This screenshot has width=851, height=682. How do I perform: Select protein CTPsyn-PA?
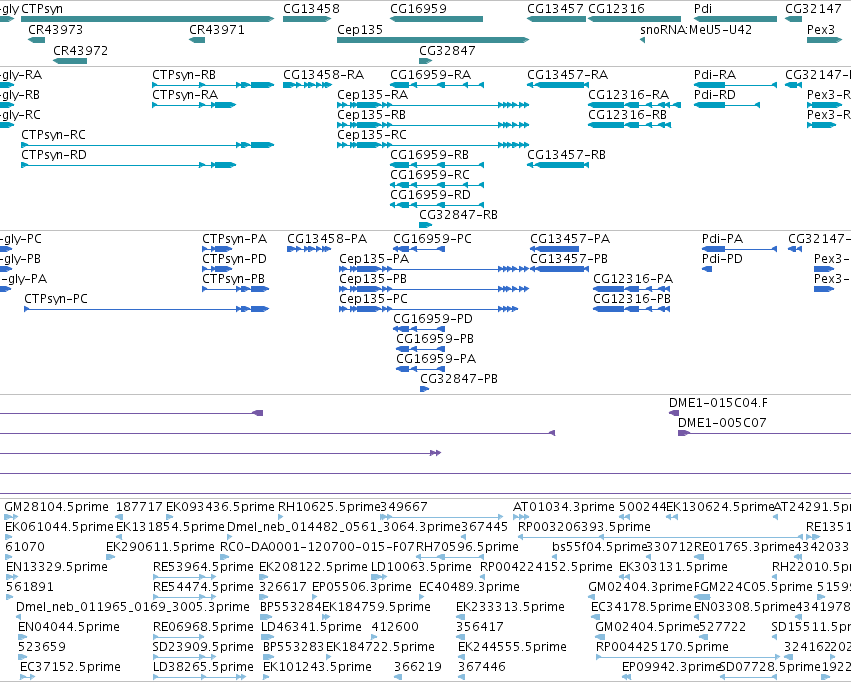click(234, 239)
